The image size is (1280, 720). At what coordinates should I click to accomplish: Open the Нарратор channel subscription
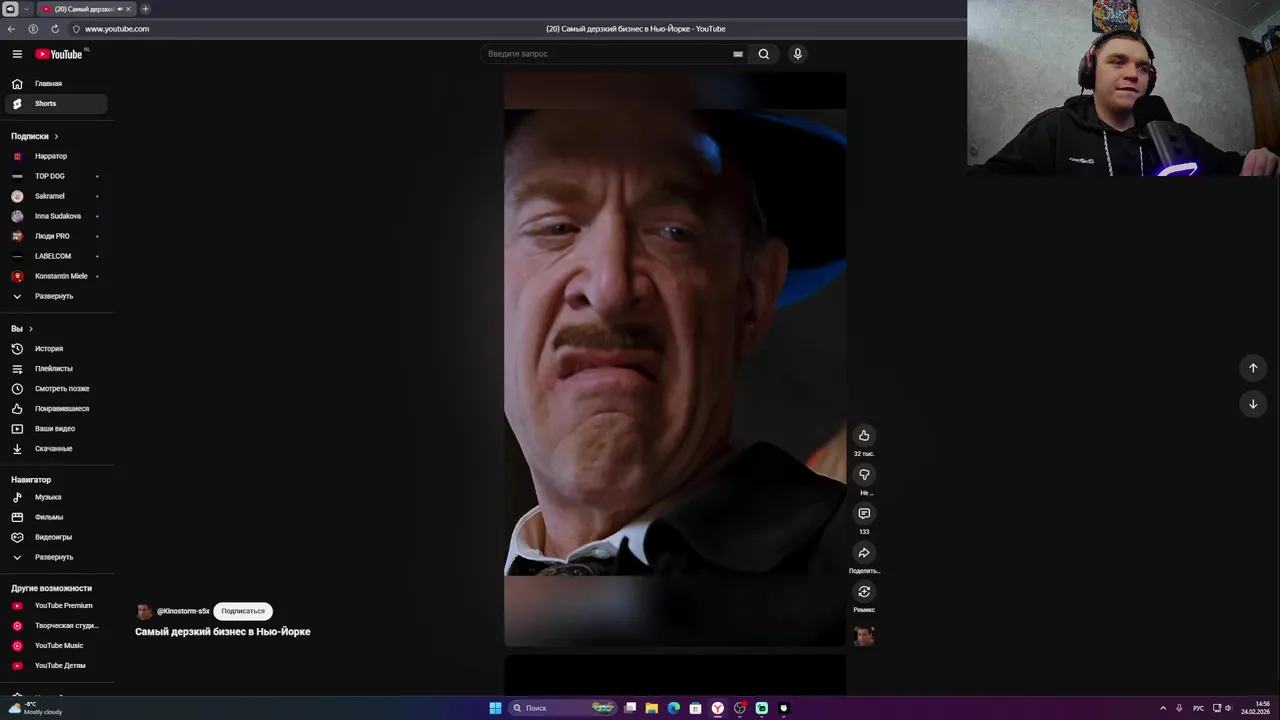pos(56,156)
